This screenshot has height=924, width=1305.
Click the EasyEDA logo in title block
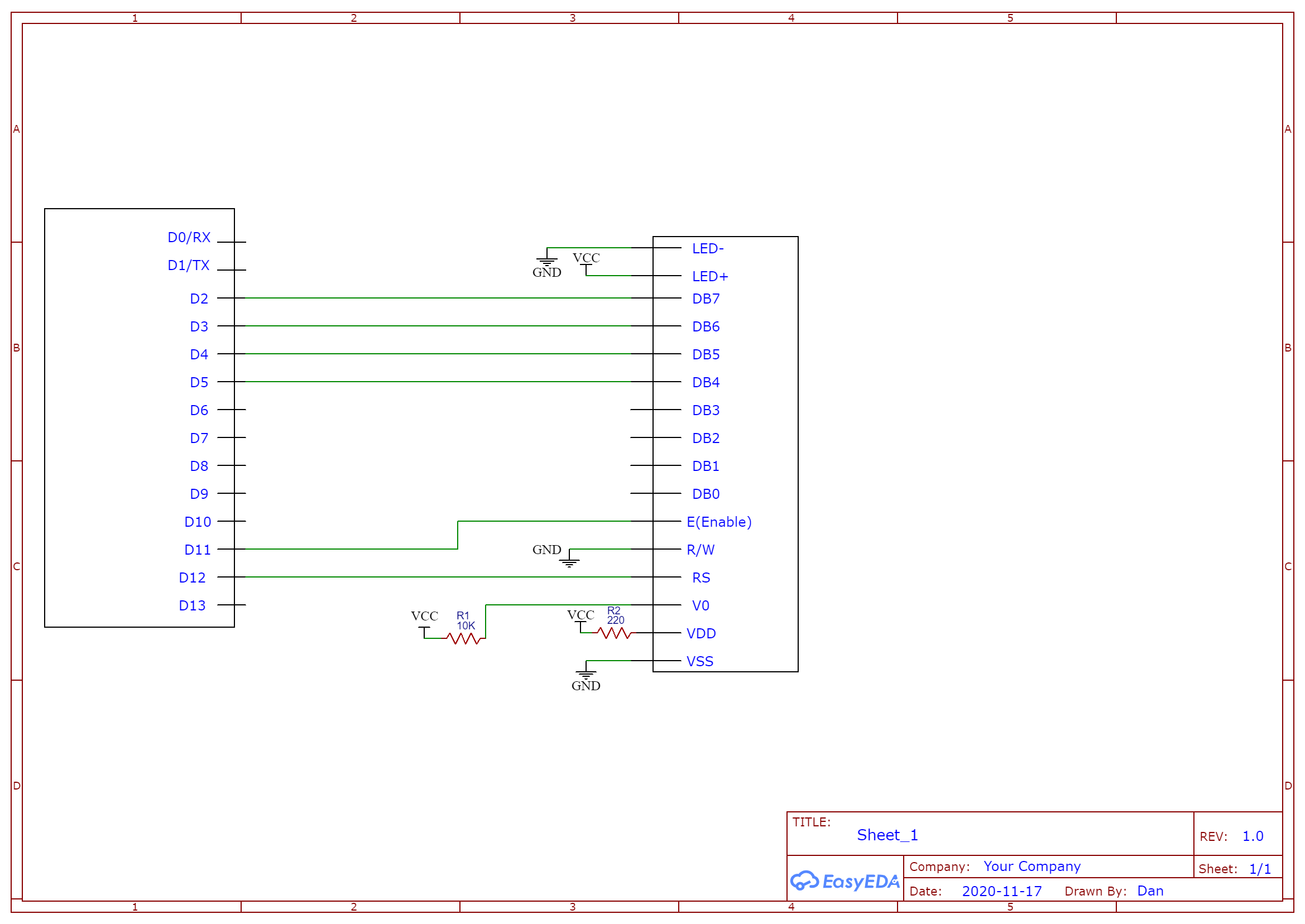pos(845,882)
